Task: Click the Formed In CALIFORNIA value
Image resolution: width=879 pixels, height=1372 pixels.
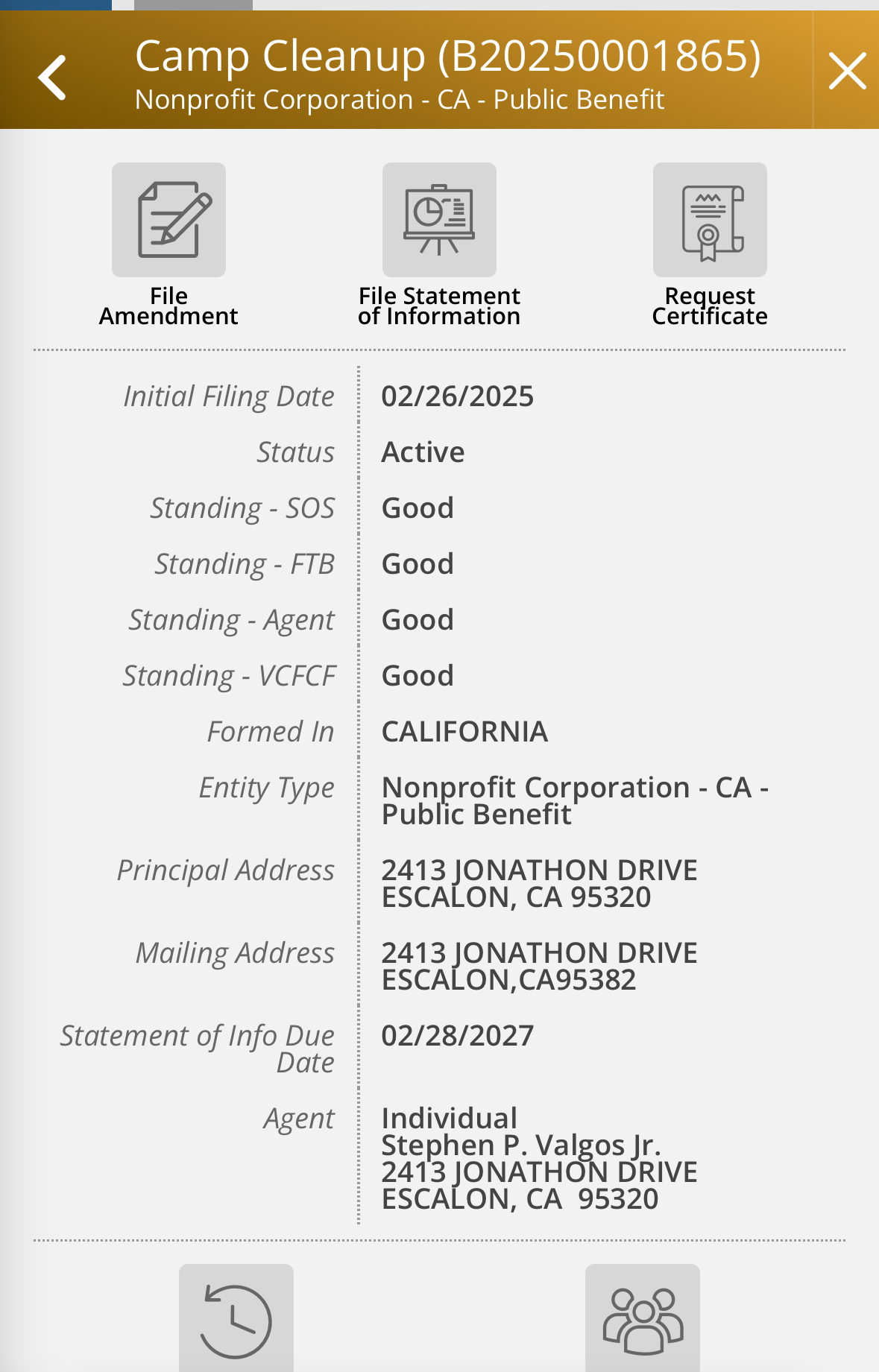Action: (x=464, y=732)
